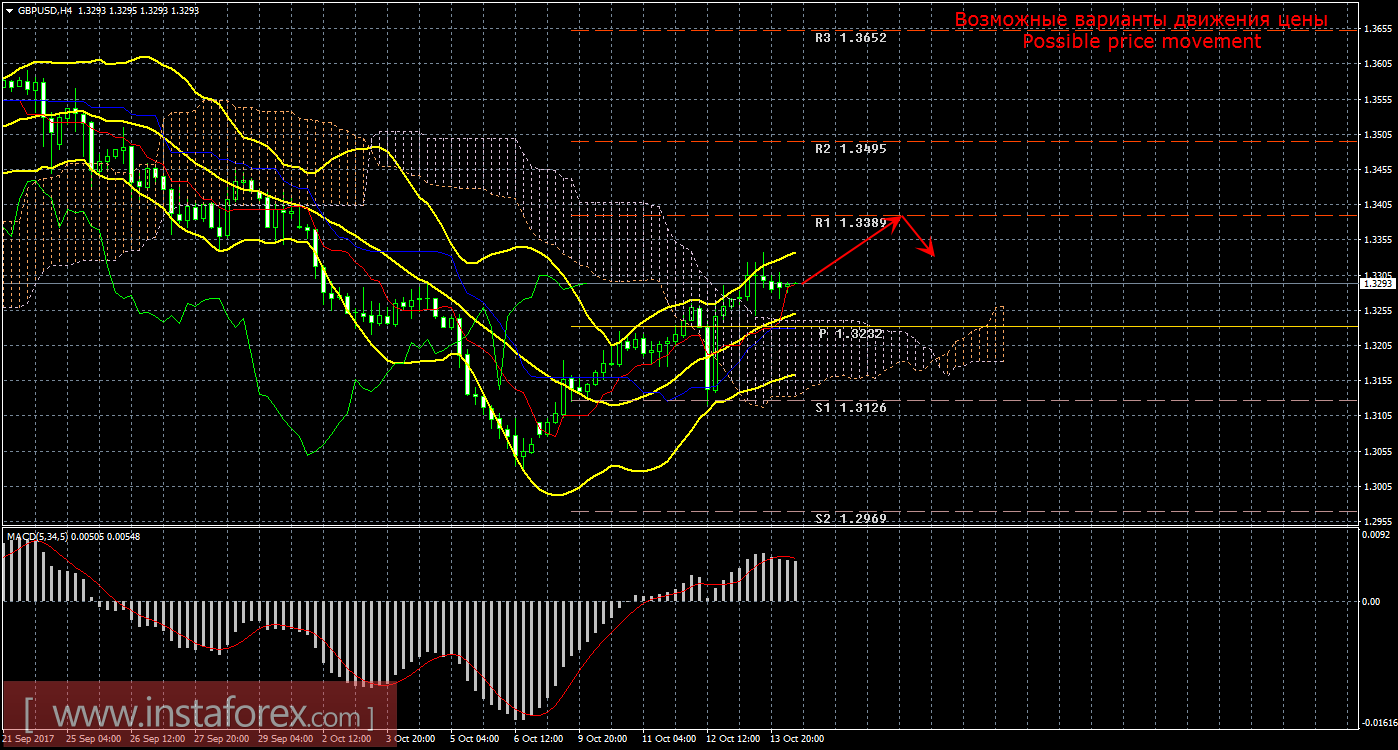Select the S2 1.2969 support label

[x=850, y=519]
